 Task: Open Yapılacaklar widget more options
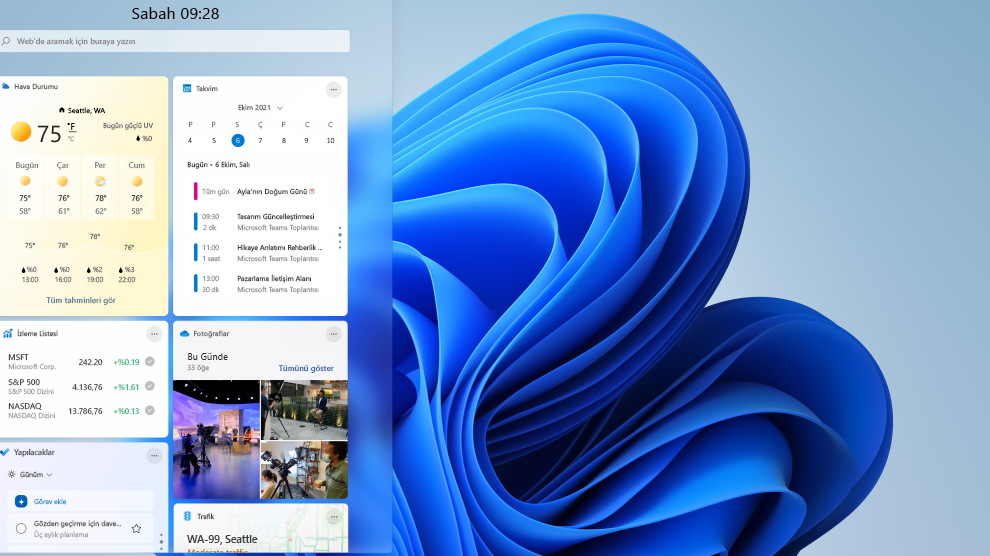click(154, 455)
